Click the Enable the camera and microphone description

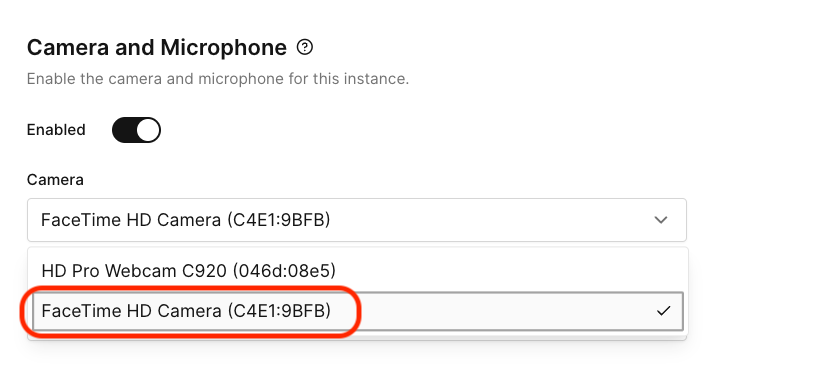pyautogui.click(x=218, y=80)
